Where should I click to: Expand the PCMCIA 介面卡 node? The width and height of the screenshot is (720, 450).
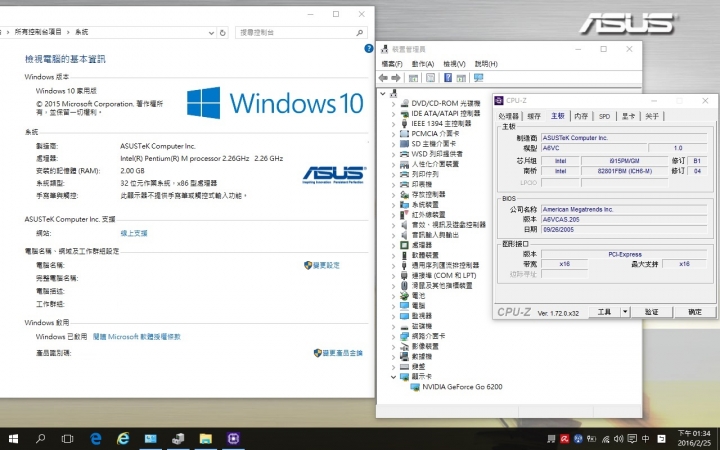pos(394,134)
